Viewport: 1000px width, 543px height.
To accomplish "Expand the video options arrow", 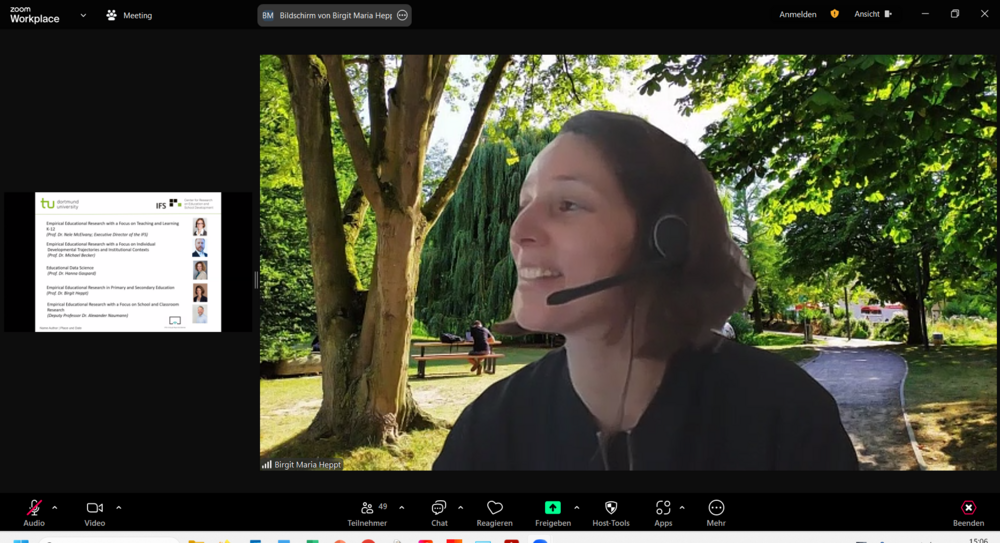I will click(119, 507).
